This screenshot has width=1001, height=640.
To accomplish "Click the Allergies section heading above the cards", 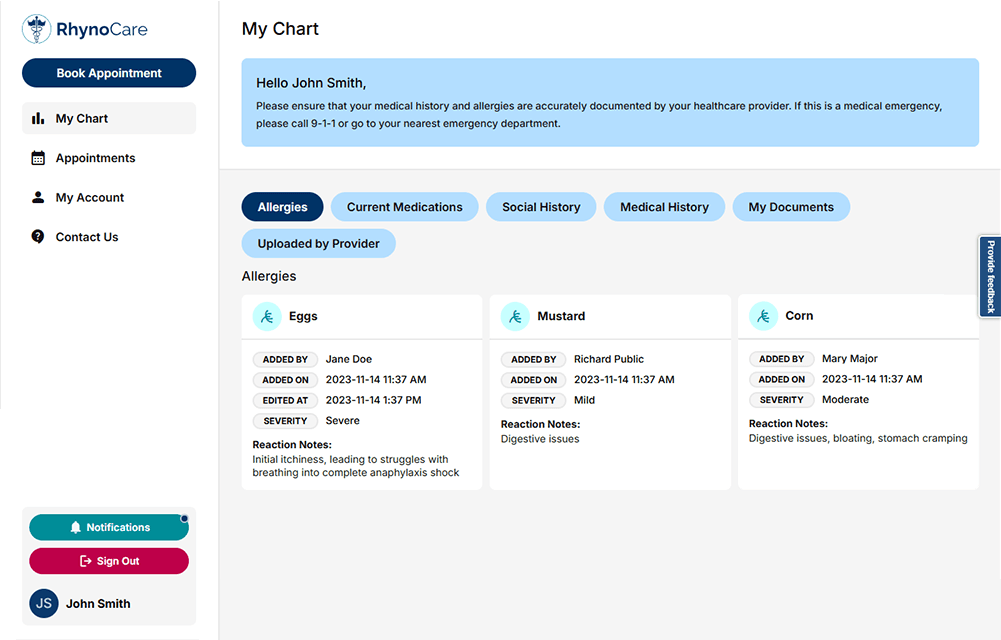I will [269, 276].
